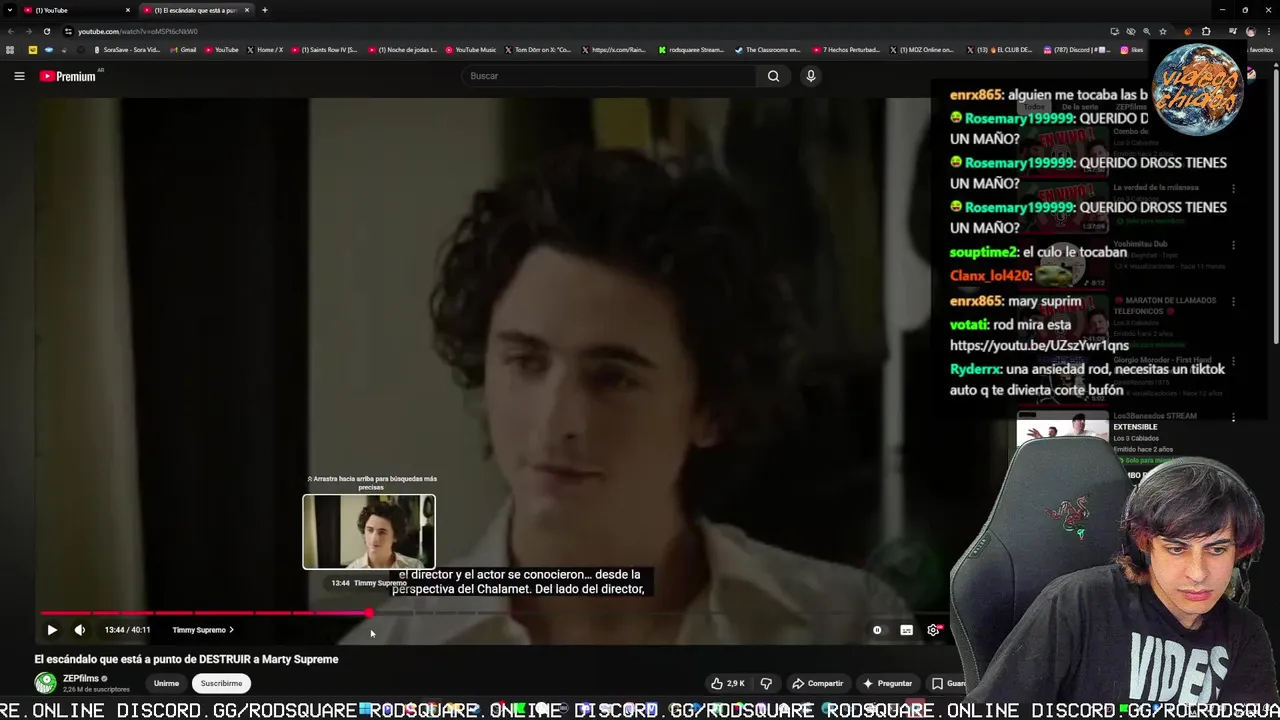Focus the Buscar search field

pyautogui.click(x=610, y=76)
